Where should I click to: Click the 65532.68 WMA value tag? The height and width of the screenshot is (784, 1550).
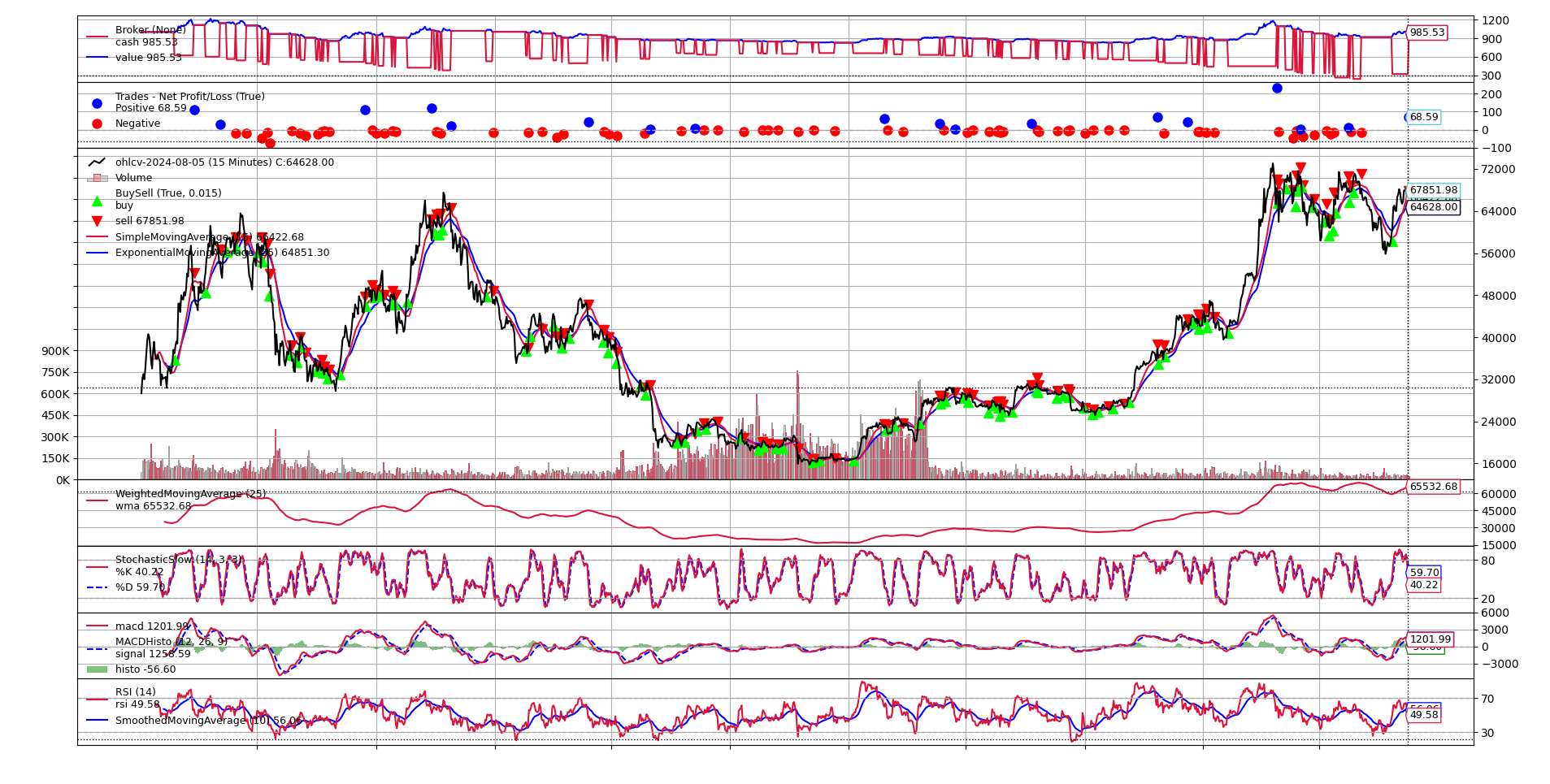point(1433,487)
